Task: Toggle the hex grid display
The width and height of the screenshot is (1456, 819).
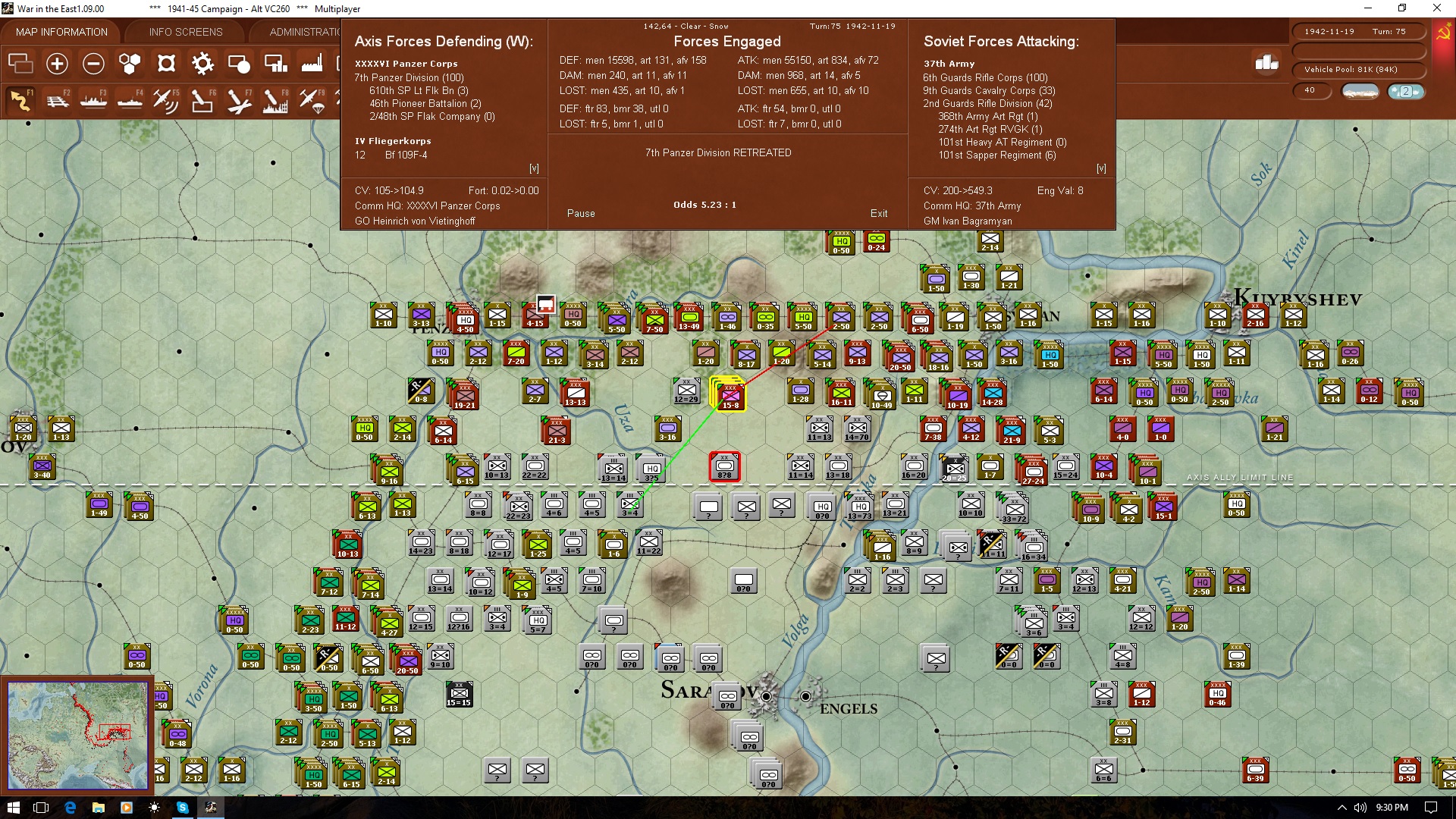Action: (x=130, y=64)
